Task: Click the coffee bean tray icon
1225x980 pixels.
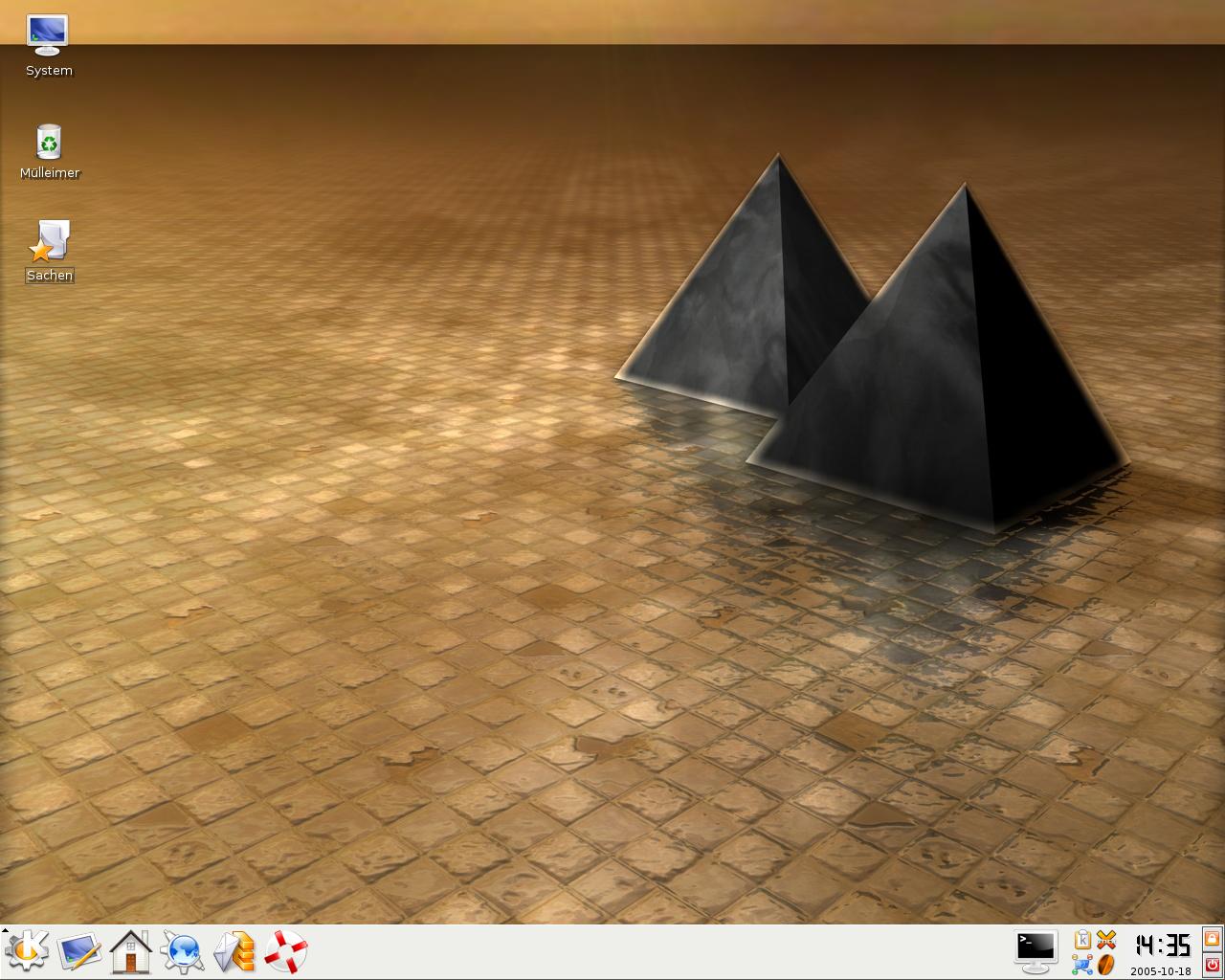Action: [x=1106, y=964]
